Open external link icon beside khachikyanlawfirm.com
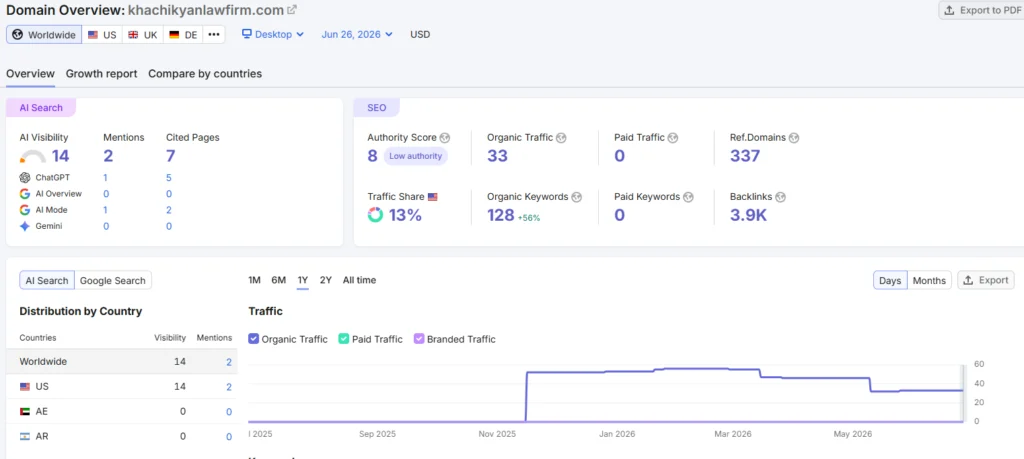The height and width of the screenshot is (459, 1024). click(x=292, y=10)
